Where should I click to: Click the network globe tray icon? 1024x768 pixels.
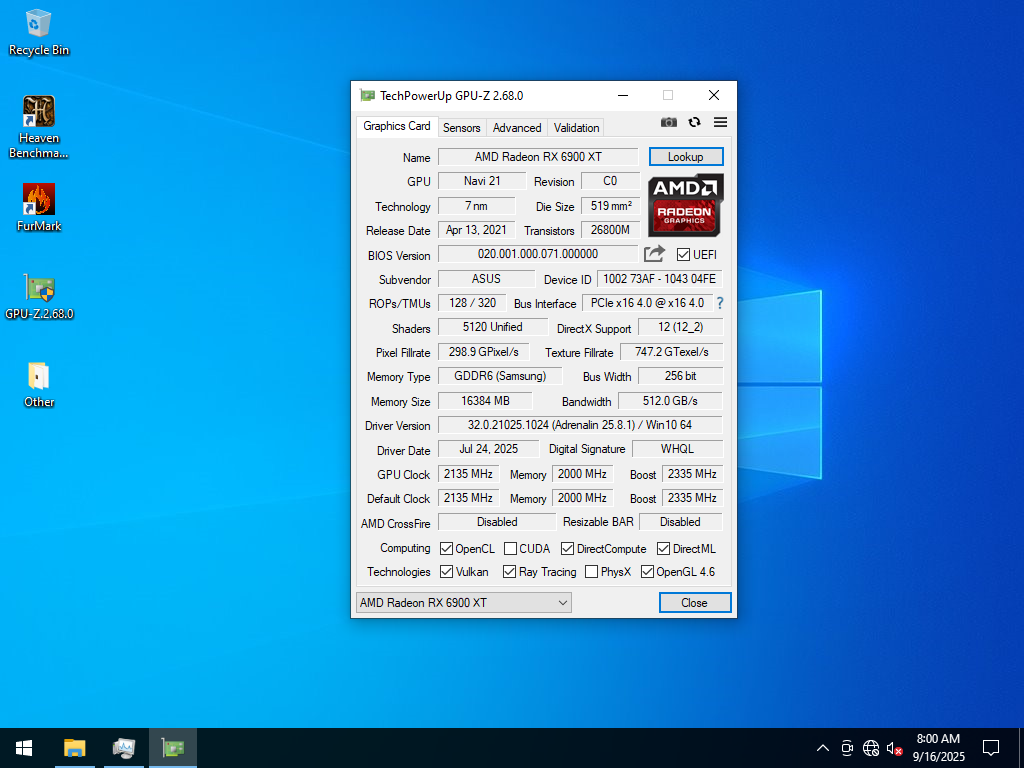[871, 748]
